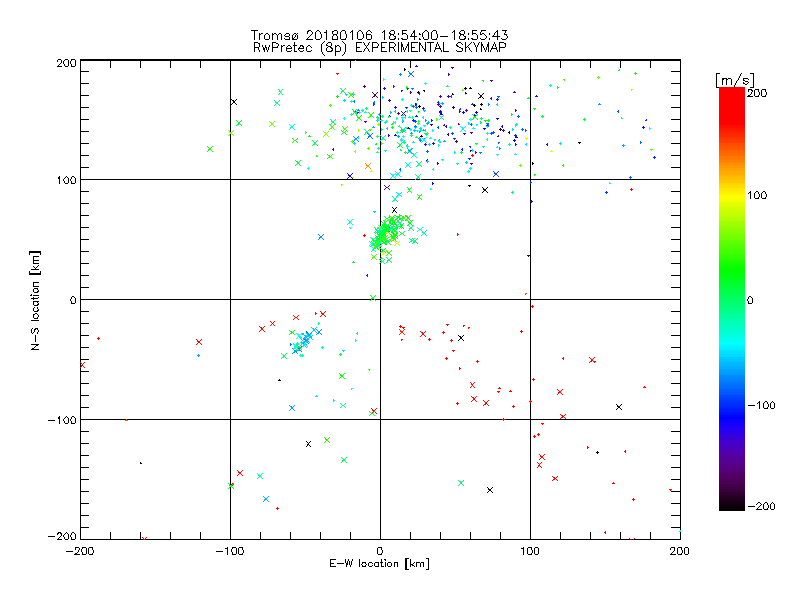Click the black bottom of the colorbar
This screenshot has height=600, width=800.
(x=732, y=503)
